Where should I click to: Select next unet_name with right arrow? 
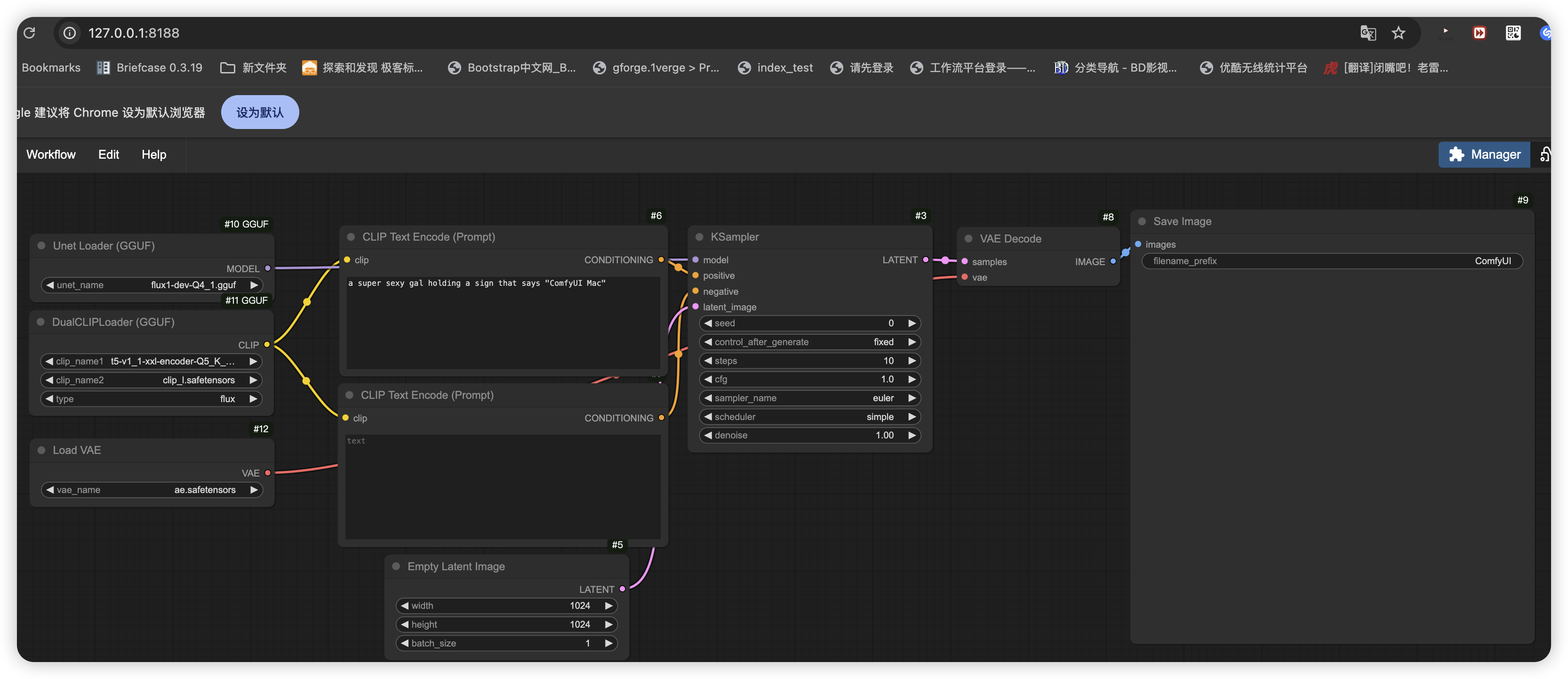(x=254, y=285)
